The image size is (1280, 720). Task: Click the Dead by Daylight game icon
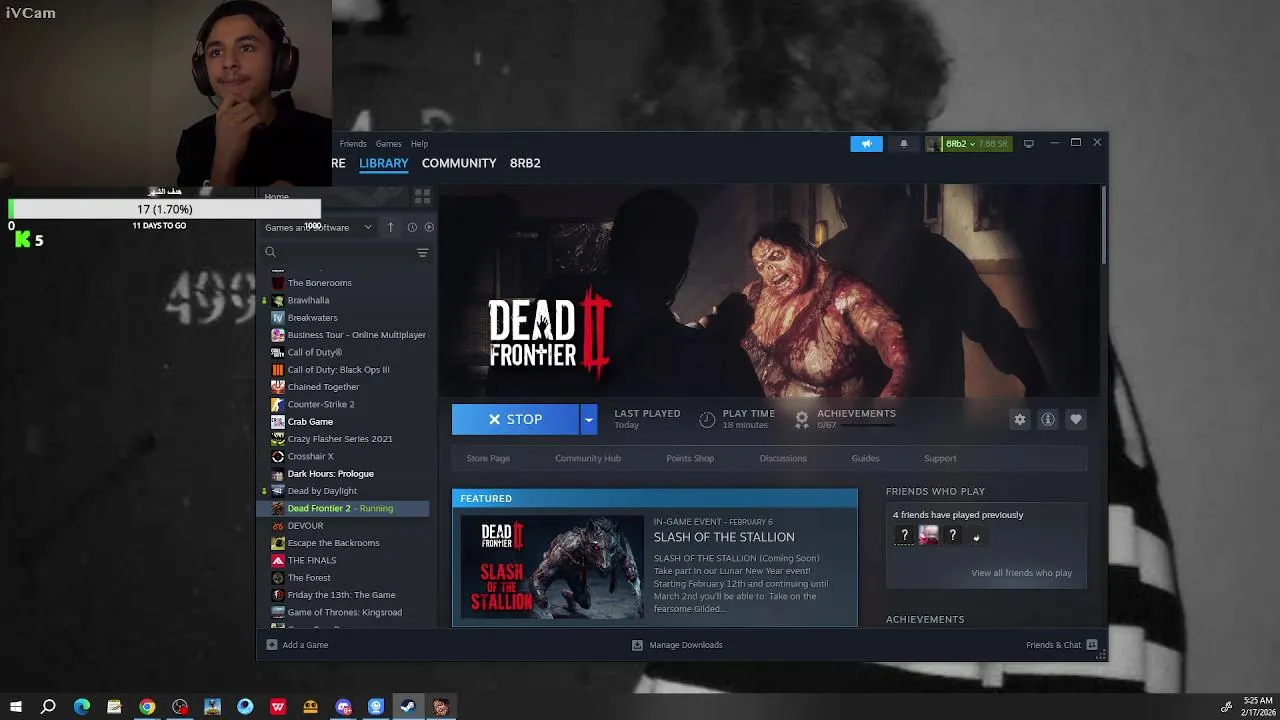click(278, 491)
